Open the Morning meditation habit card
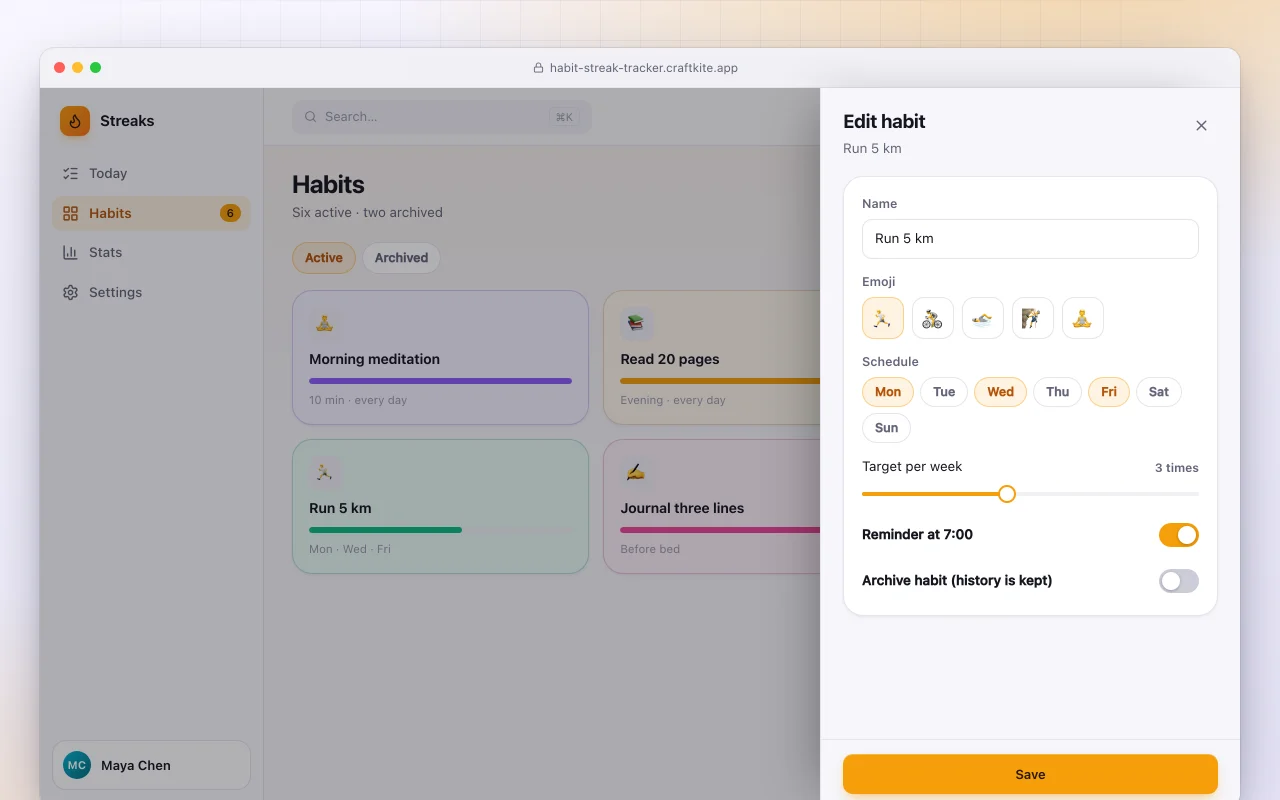 [x=440, y=358]
